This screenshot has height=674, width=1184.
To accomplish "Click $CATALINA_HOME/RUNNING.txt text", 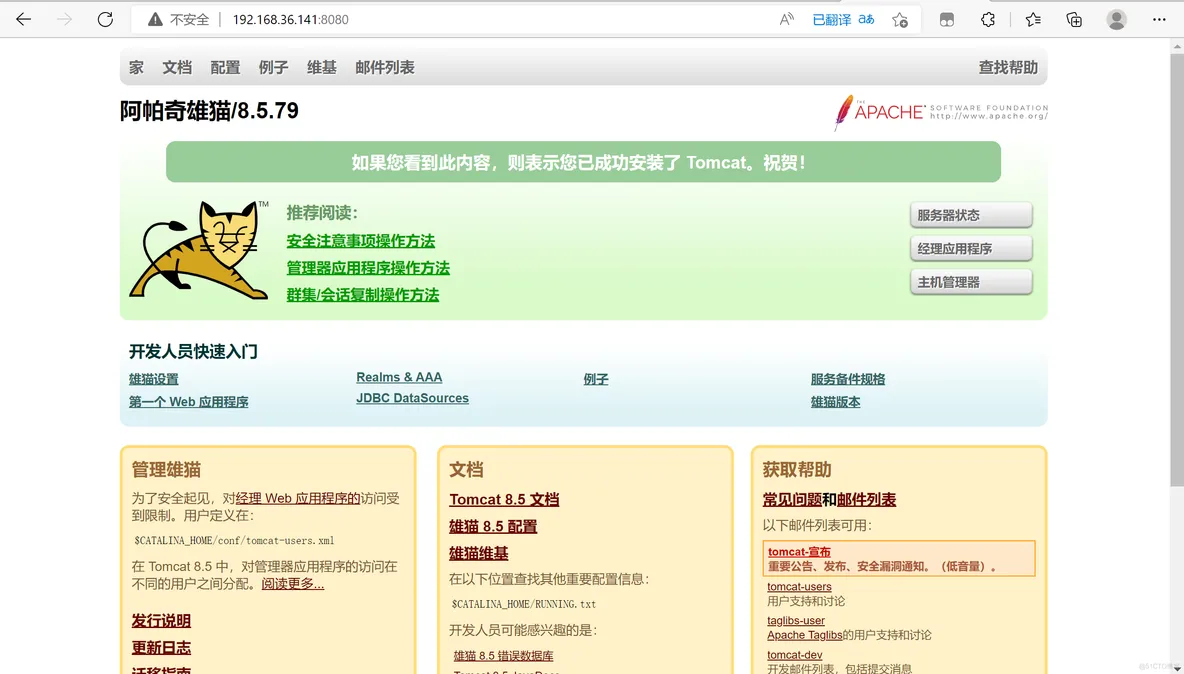I will [x=524, y=604].
